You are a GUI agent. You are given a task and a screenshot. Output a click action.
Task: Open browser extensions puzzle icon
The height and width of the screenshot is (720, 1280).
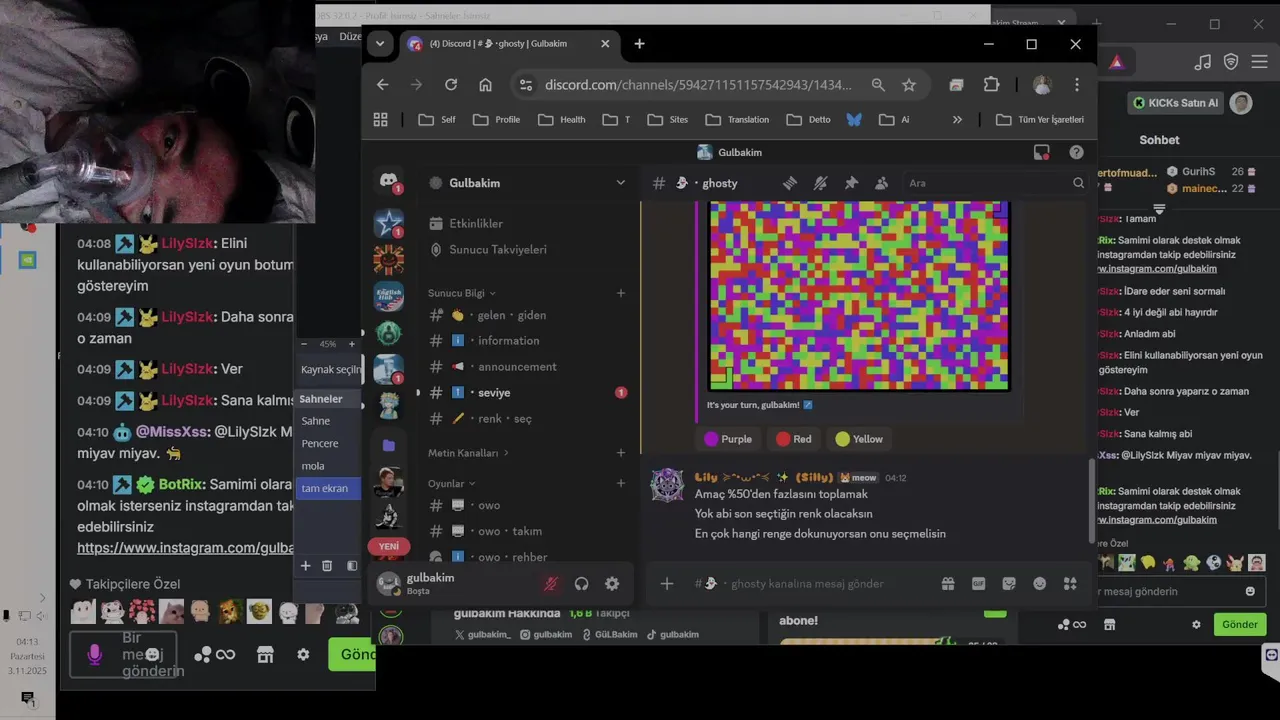[x=991, y=85]
